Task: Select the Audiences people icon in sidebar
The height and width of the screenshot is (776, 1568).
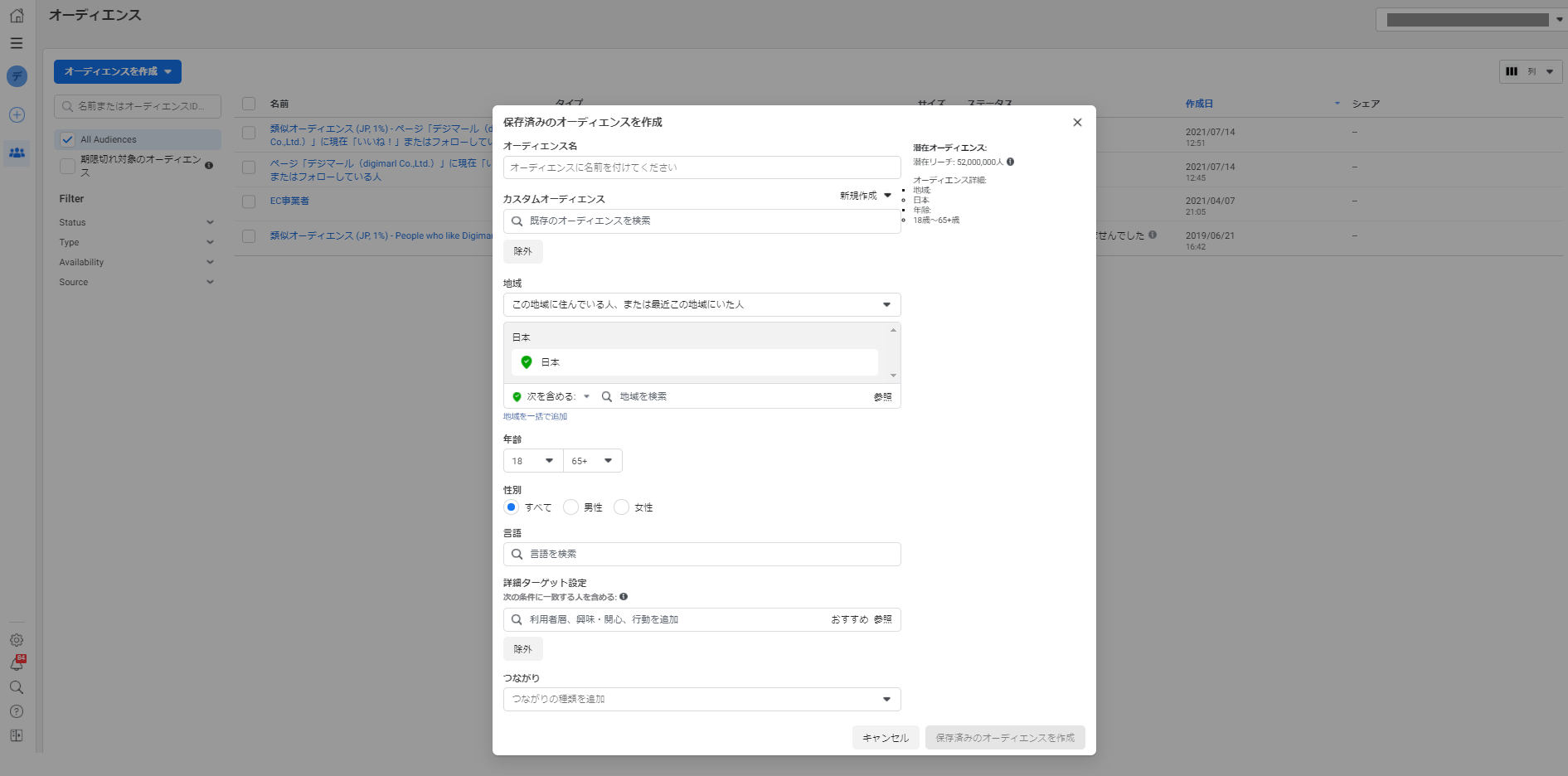Action: pos(17,153)
